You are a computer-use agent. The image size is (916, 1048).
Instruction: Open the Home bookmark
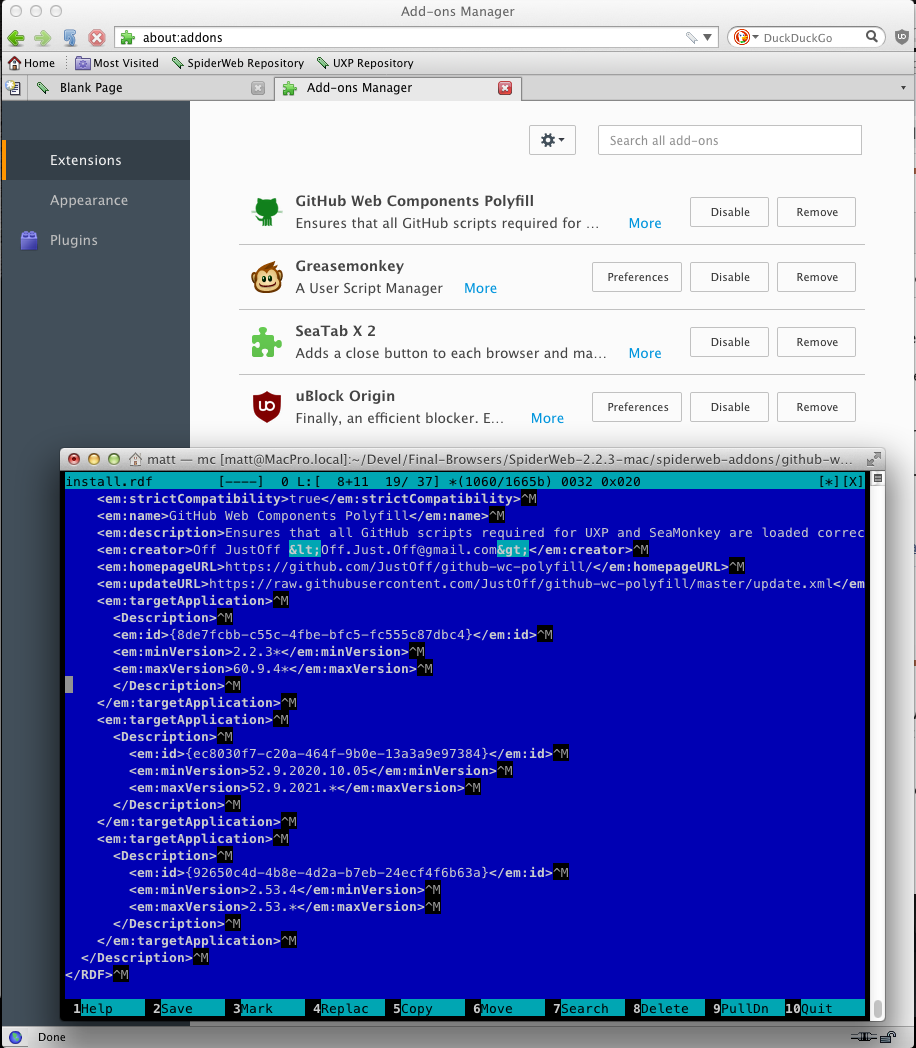[31, 63]
